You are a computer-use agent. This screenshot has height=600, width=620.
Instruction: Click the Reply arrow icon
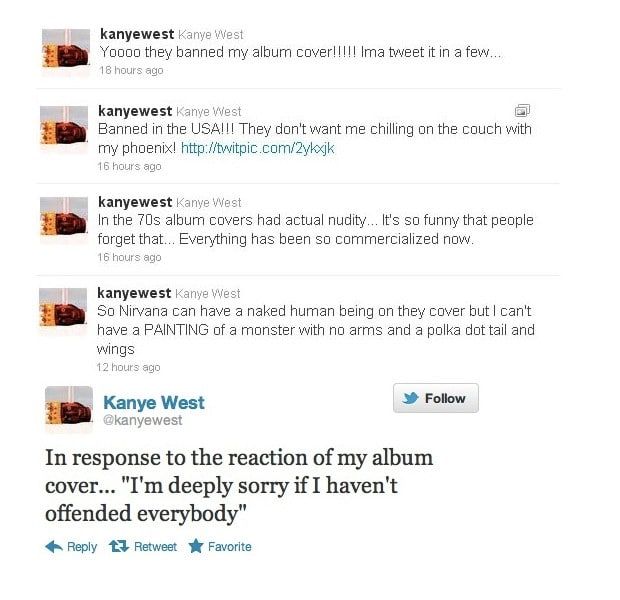tap(54, 547)
